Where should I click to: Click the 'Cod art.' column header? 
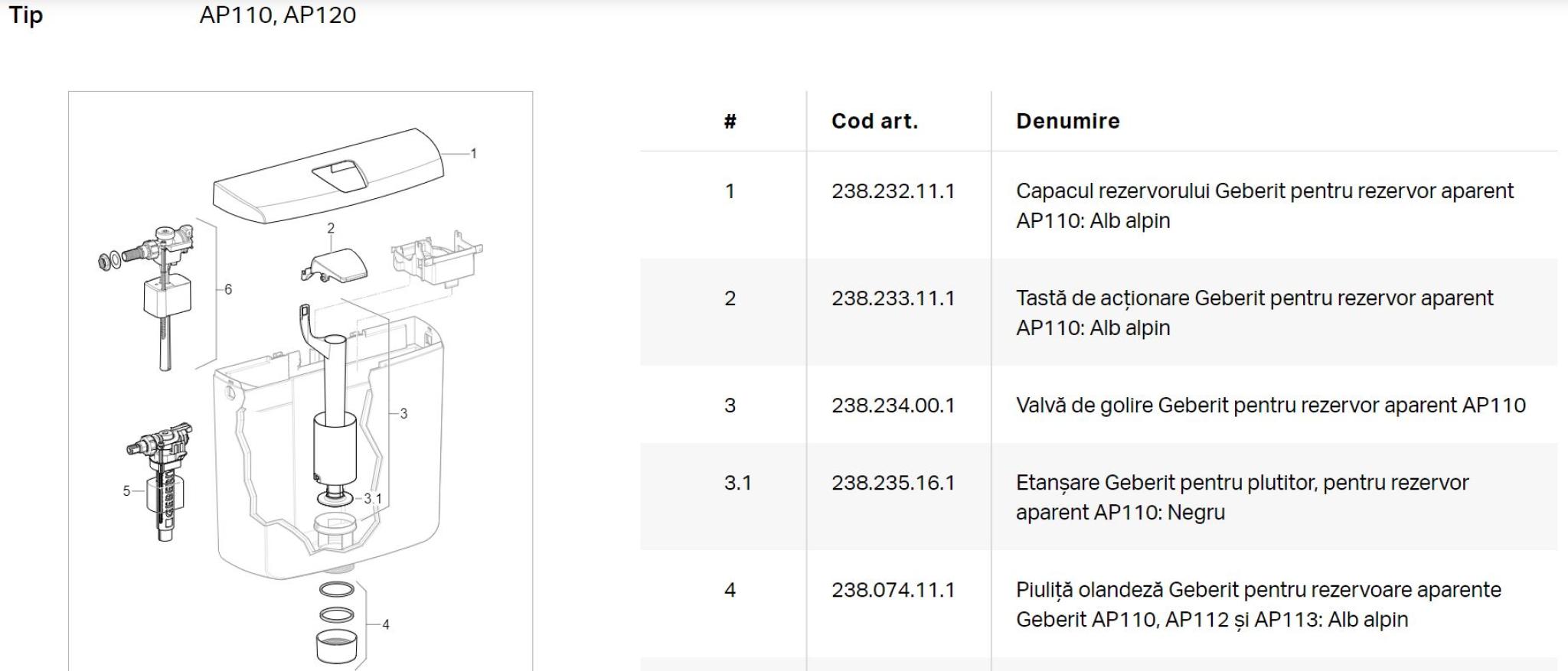(x=874, y=121)
